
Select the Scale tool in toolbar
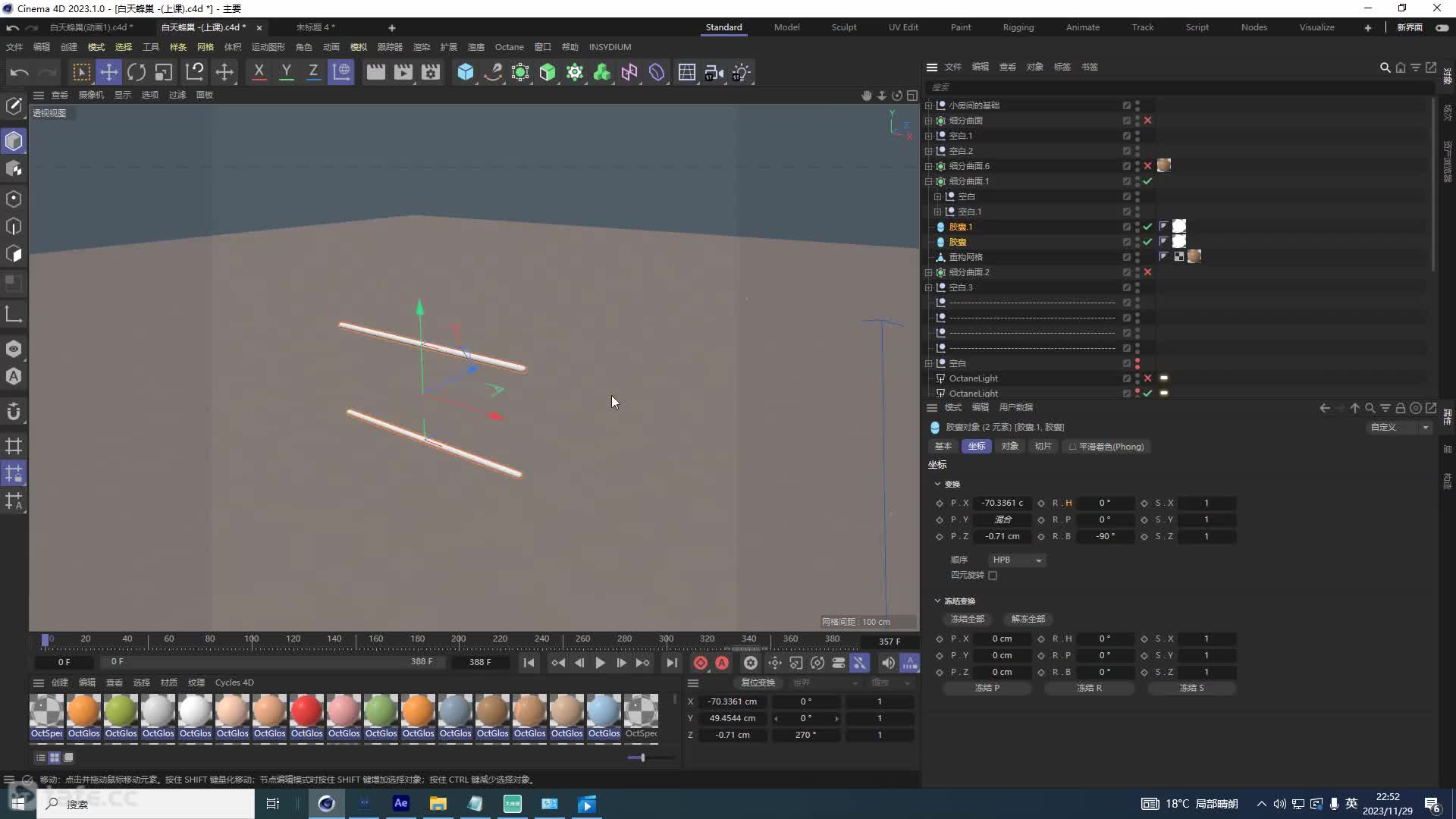[x=164, y=72]
